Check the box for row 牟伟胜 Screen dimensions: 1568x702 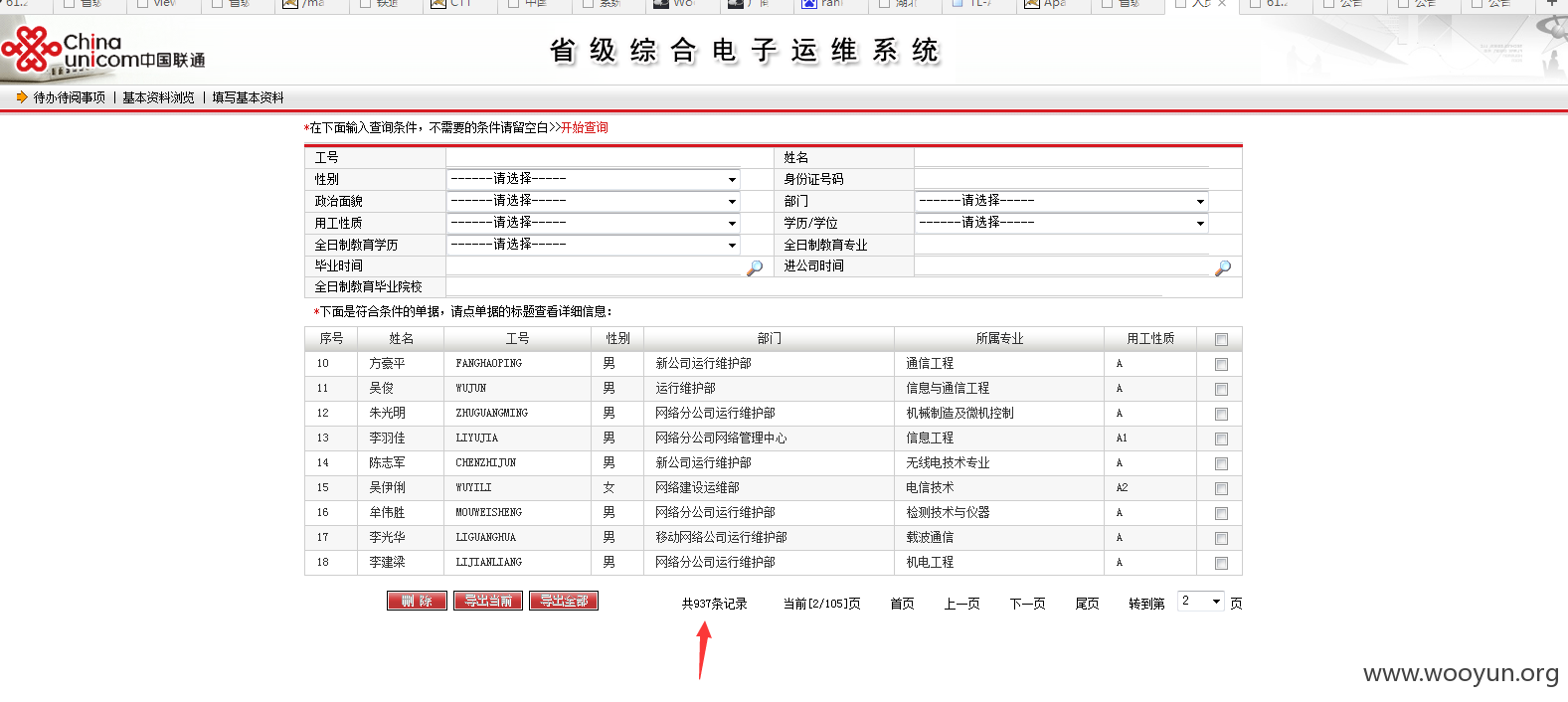click(1221, 513)
